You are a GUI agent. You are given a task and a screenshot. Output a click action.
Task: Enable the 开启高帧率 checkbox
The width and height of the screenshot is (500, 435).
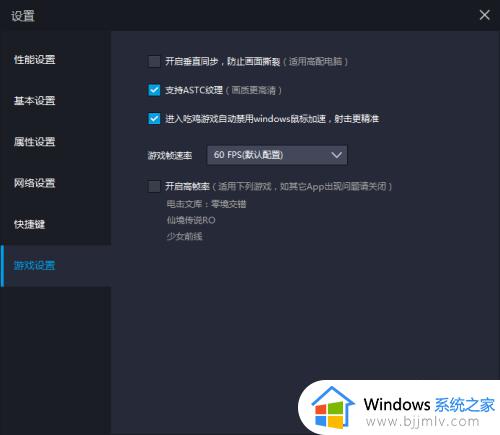154,186
